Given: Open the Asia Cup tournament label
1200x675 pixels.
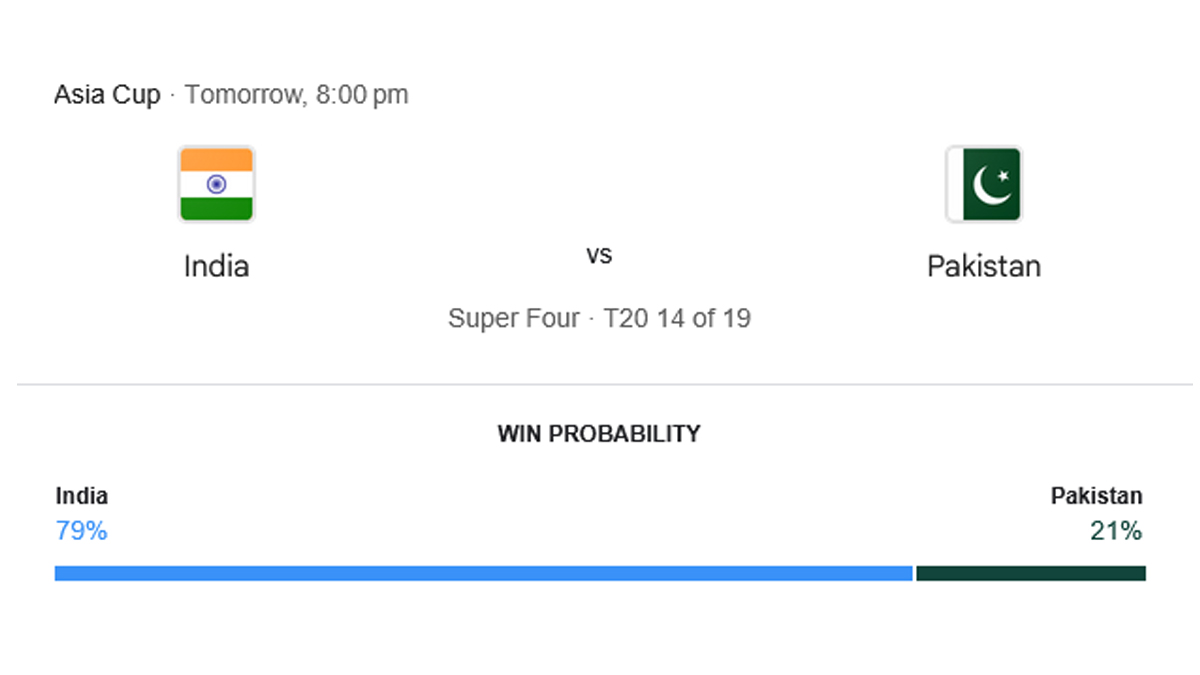Looking at the screenshot, I should tap(107, 95).
